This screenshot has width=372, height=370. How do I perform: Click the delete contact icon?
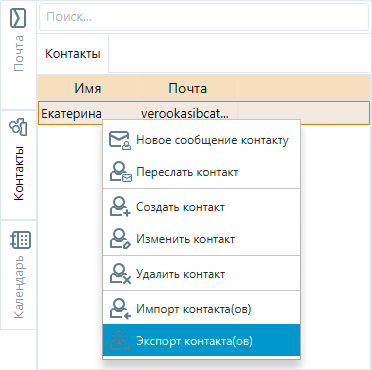click(x=120, y=274)
